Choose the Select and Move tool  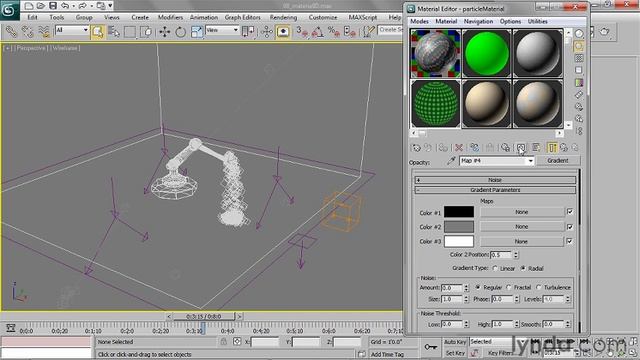[164, 32]
